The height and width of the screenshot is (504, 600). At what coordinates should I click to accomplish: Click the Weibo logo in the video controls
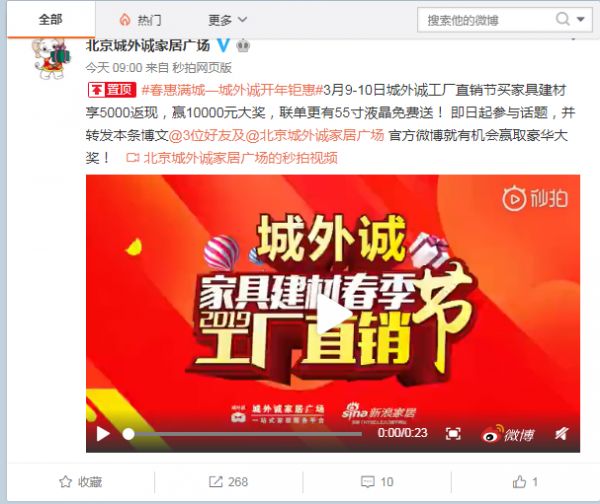[508, 434]
